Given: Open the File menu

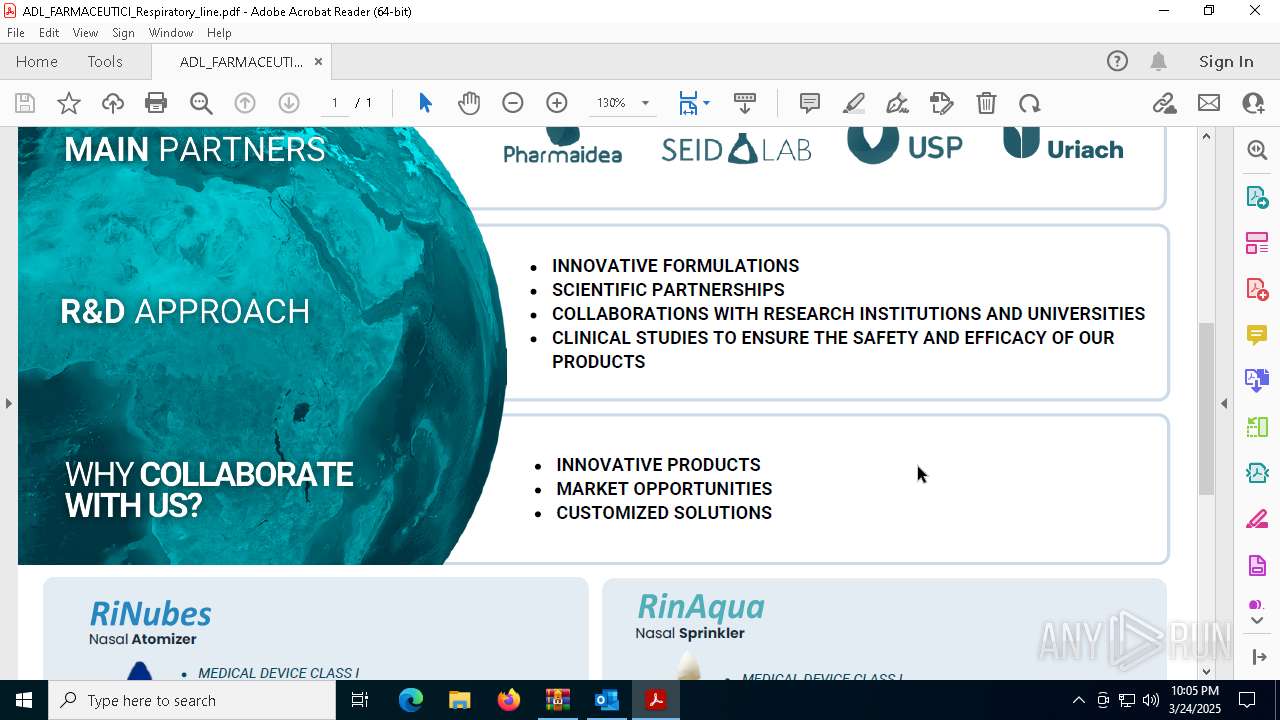Looking at the screenshot, I should (16, 33).
